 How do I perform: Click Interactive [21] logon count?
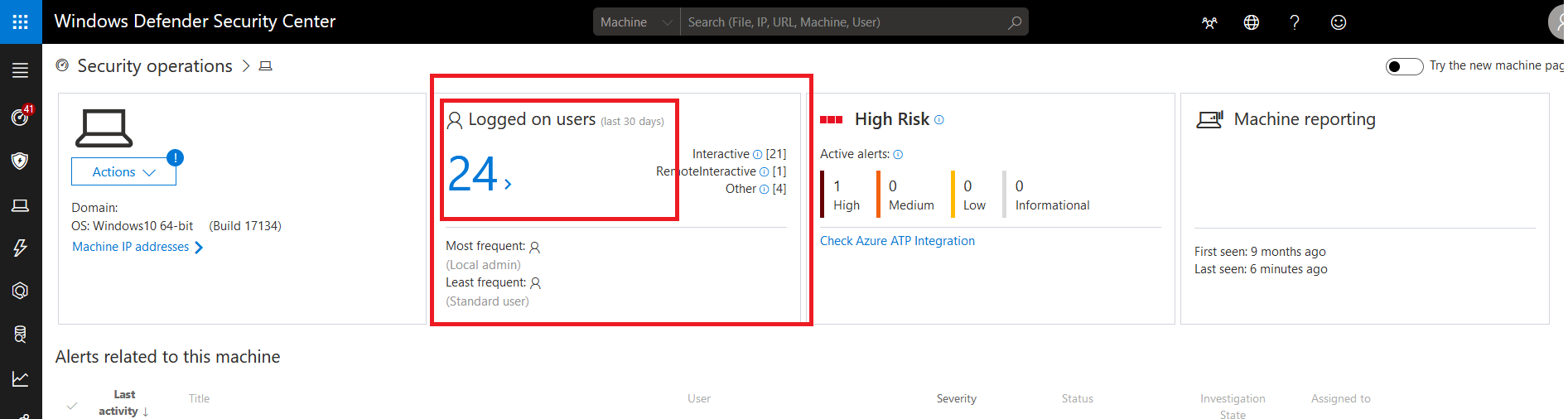click(739, 154)
